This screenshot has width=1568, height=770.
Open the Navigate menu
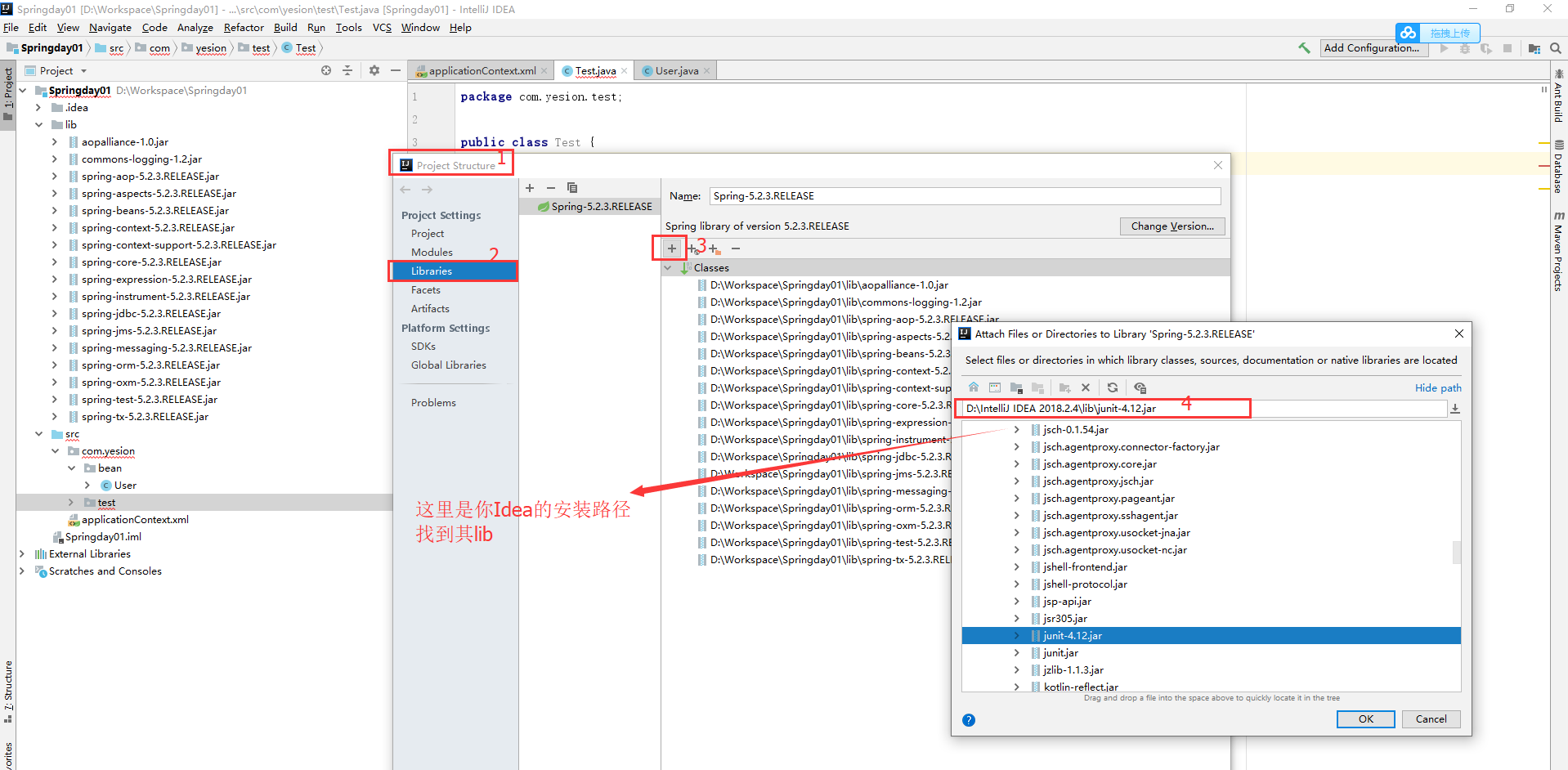point(110,27)
